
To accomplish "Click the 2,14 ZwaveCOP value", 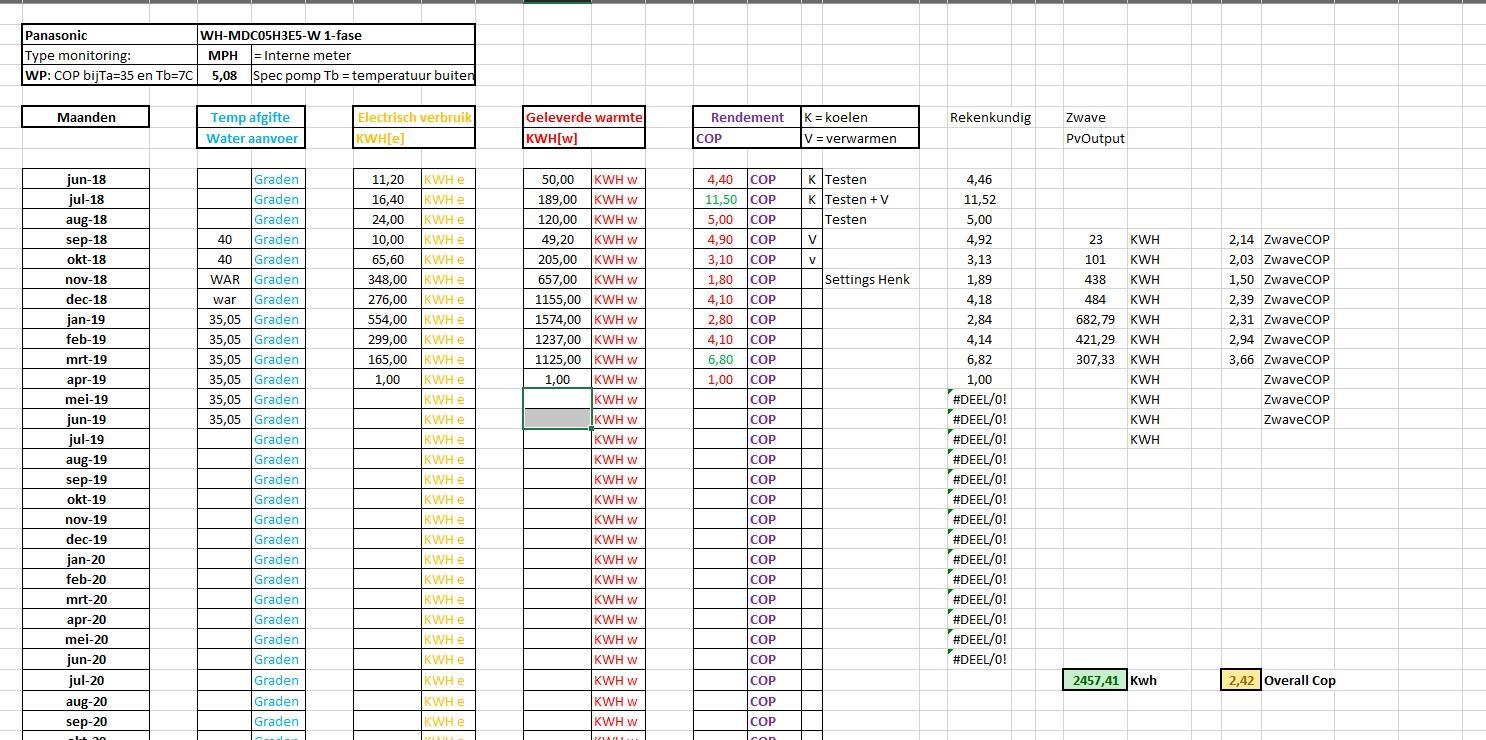I will (x=1241, y=239).
